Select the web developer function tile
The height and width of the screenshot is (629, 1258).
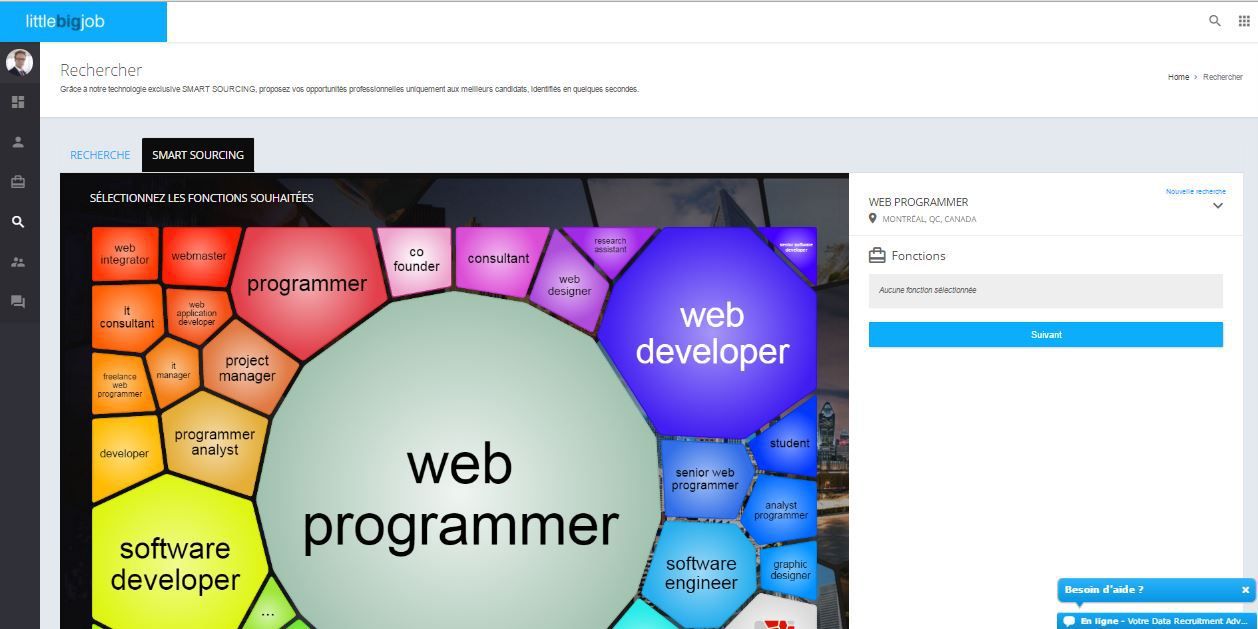pos(710,333)
